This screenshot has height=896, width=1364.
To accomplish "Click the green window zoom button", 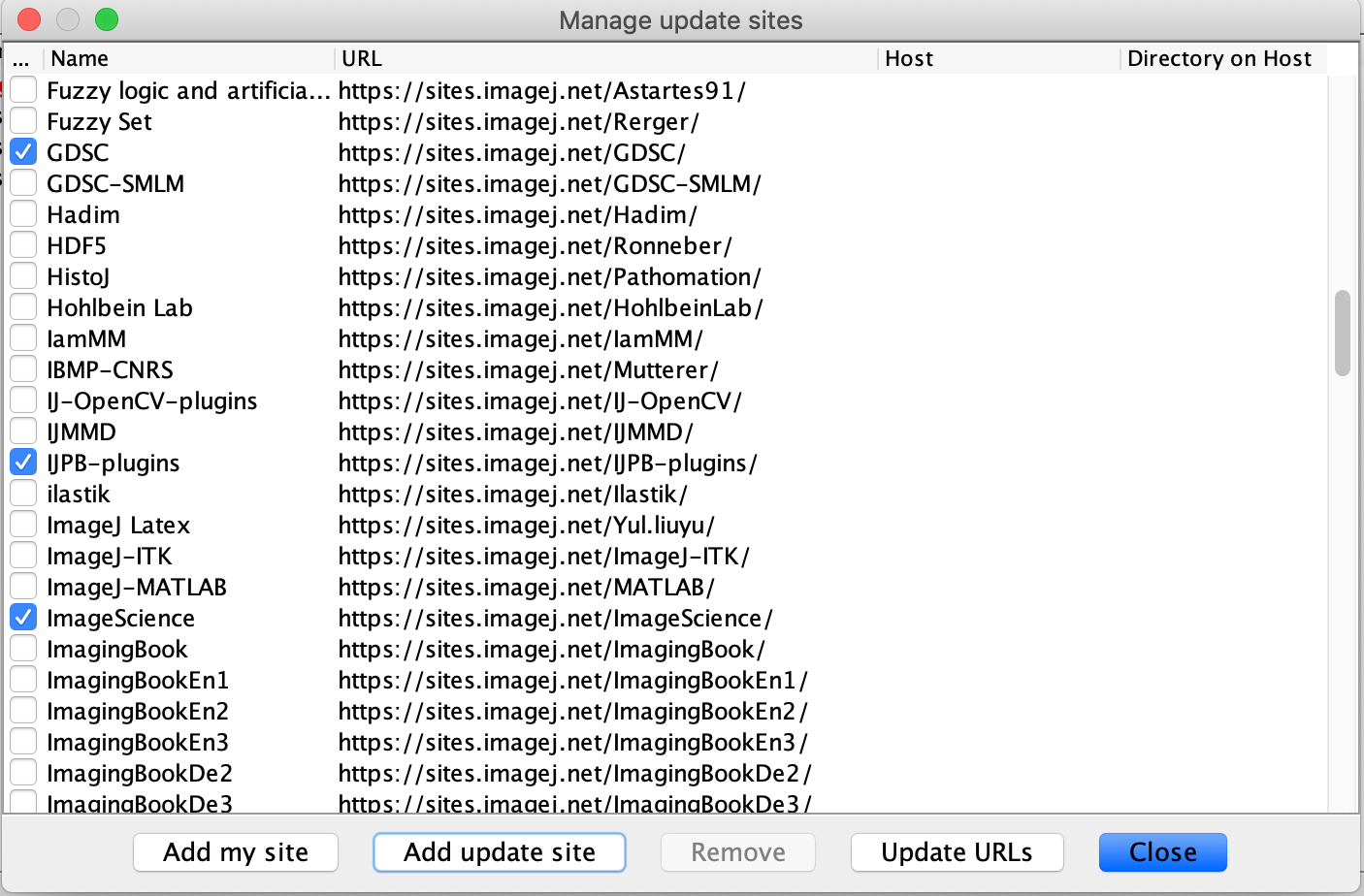I will point(107,19).
